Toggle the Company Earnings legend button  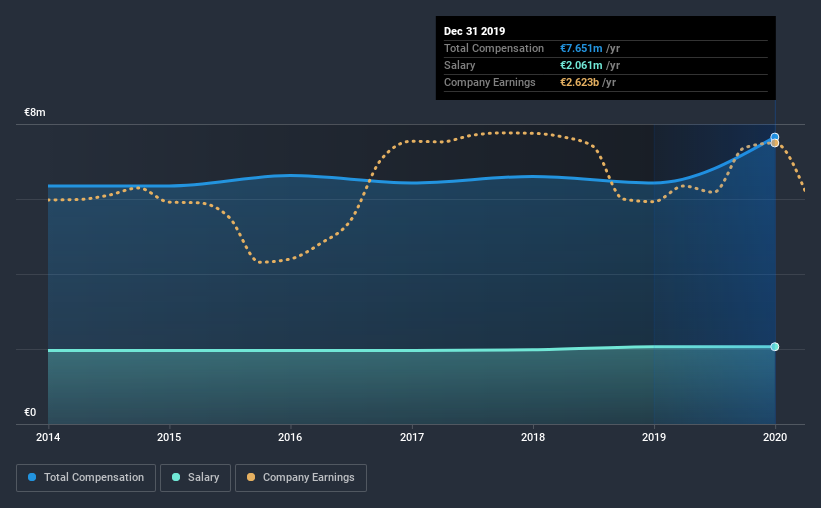pyautogui.click(x=301, y=478)
